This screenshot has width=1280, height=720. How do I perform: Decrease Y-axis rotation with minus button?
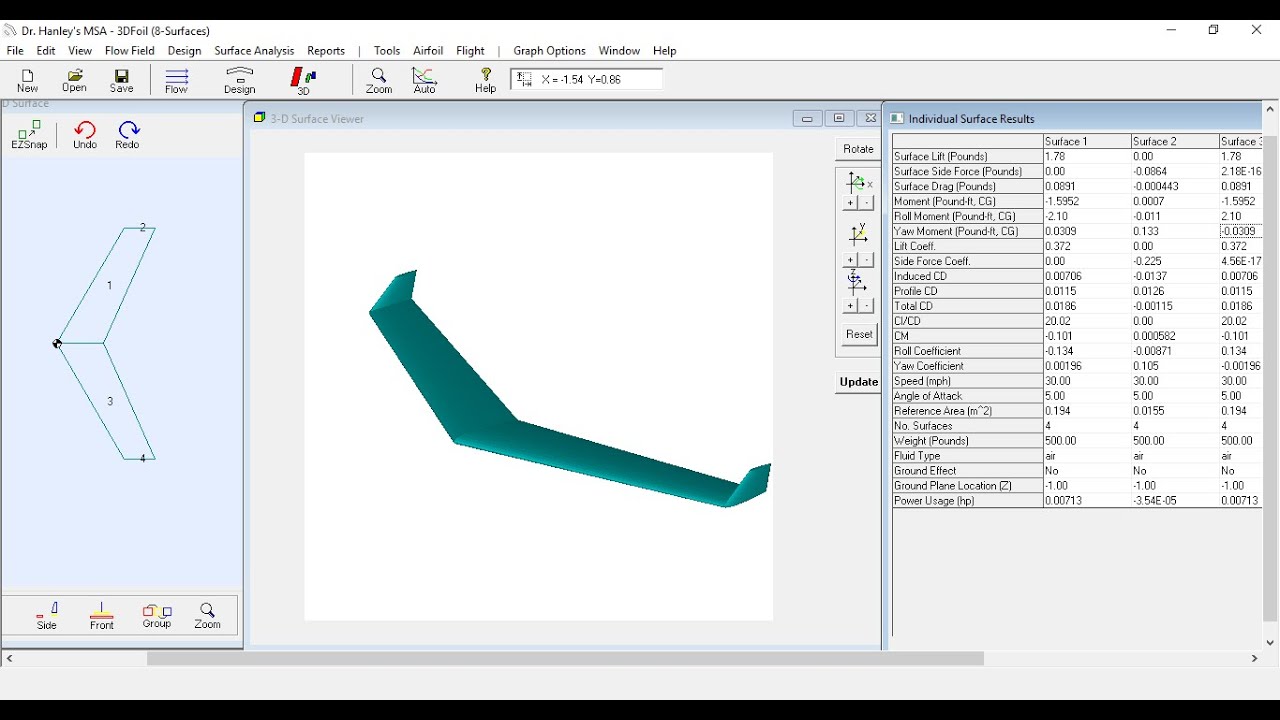[x=868, y=260]
